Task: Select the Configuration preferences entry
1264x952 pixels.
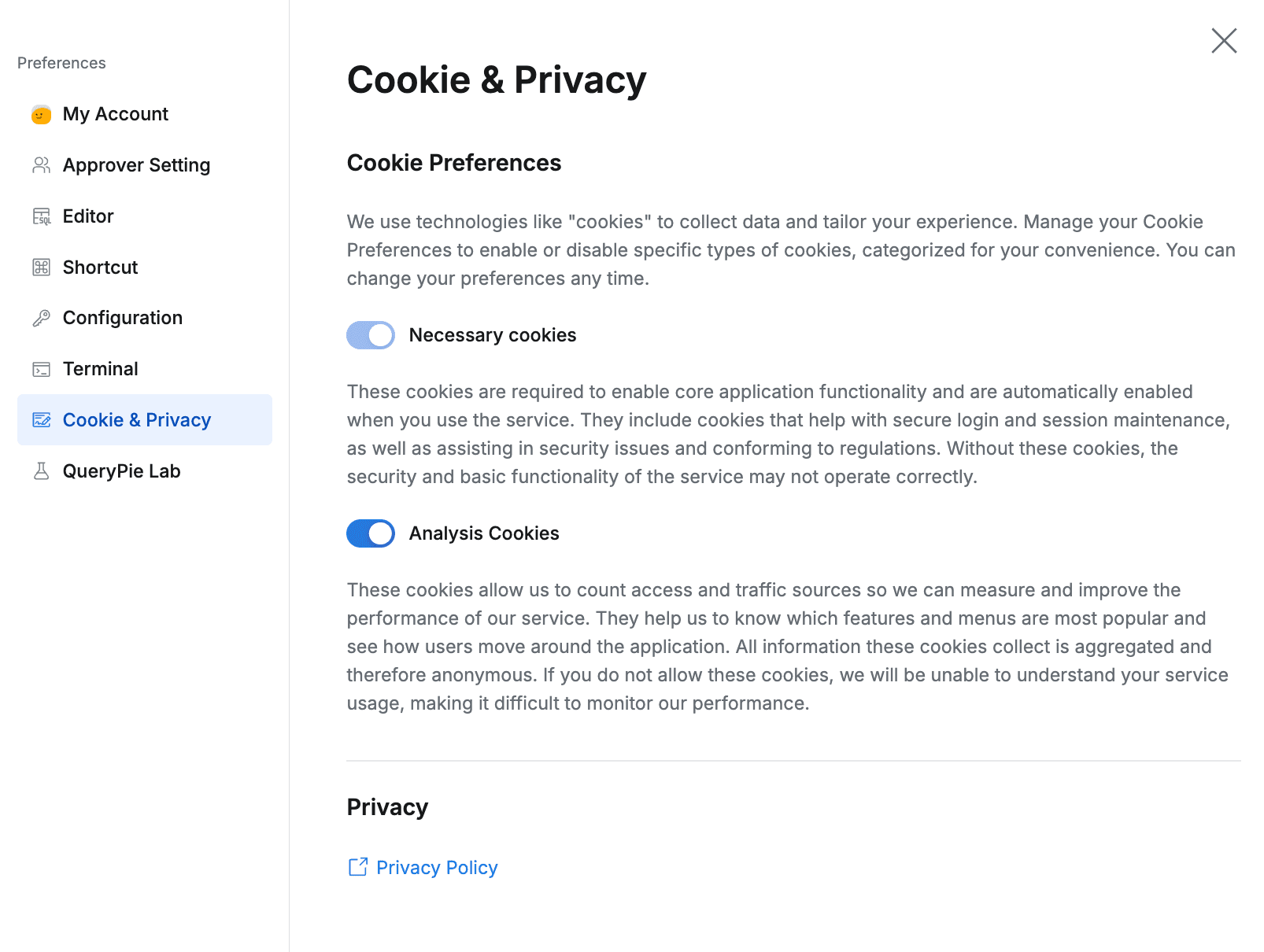Action: [x=122, y=317]
